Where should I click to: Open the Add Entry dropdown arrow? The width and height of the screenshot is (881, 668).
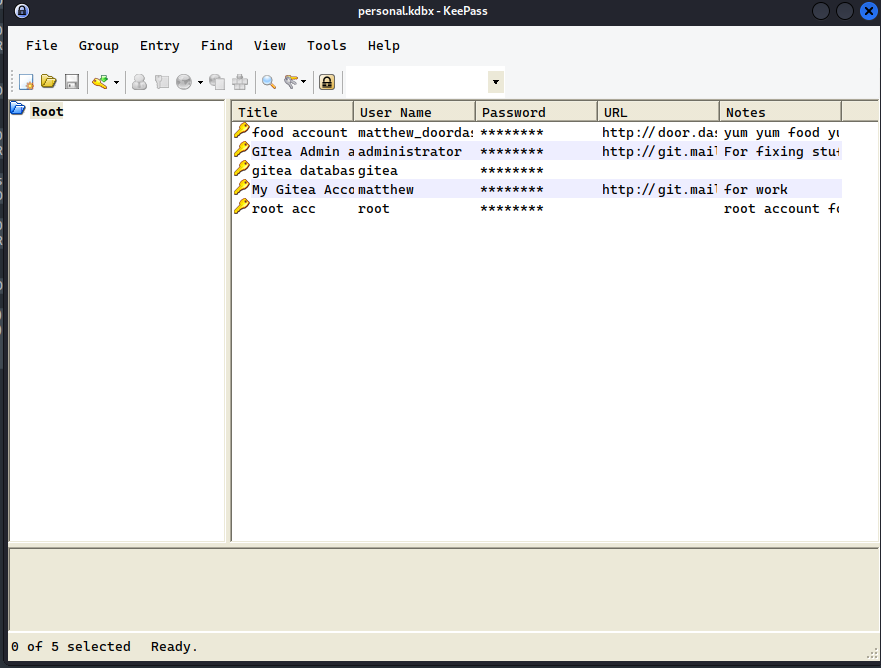coord(116,83)
